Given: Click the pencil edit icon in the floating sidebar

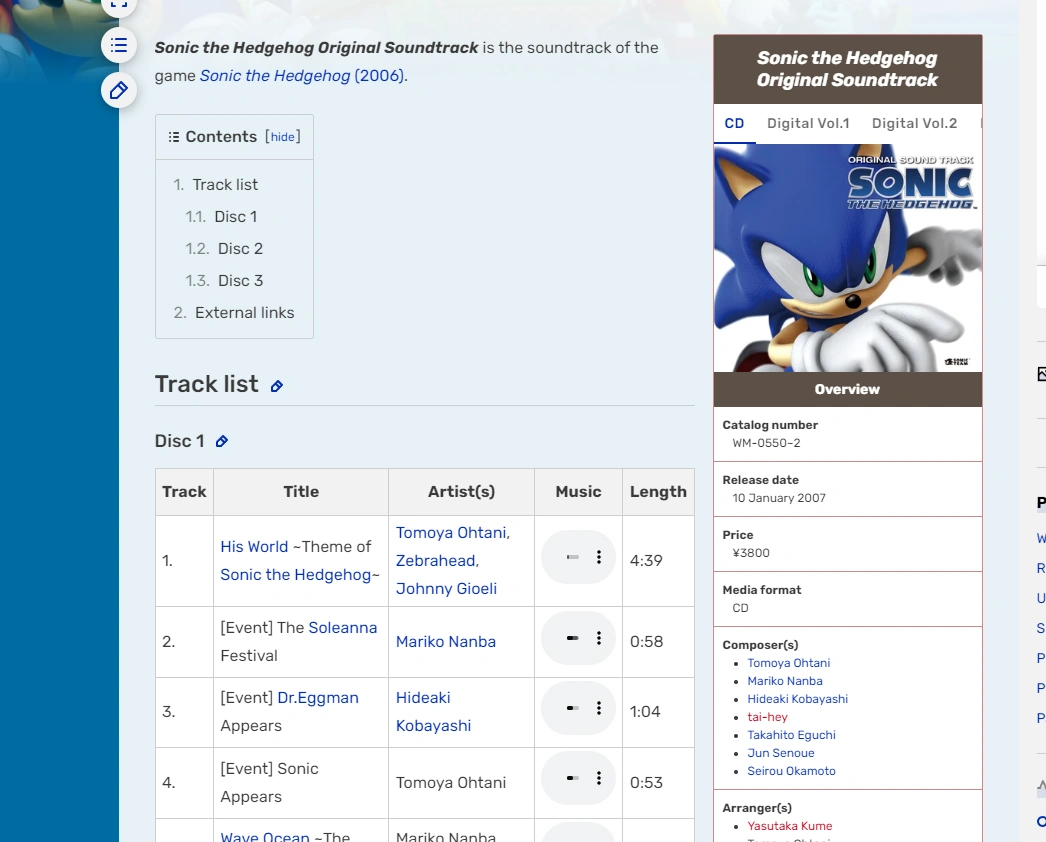Looking at the screenshot, I should pyautogui.click(x=118, y=90).
